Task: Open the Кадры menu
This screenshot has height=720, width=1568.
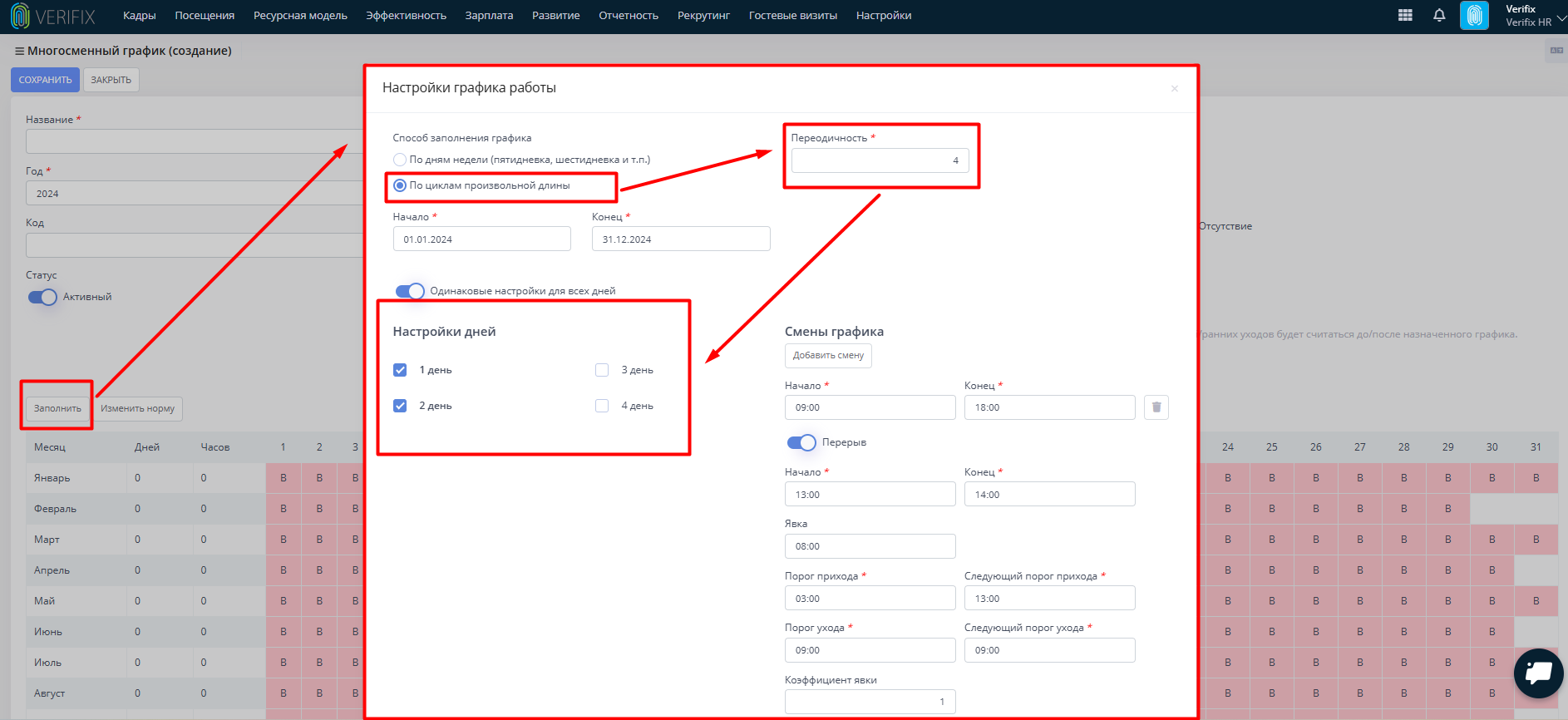Action: tap(140, 16)
